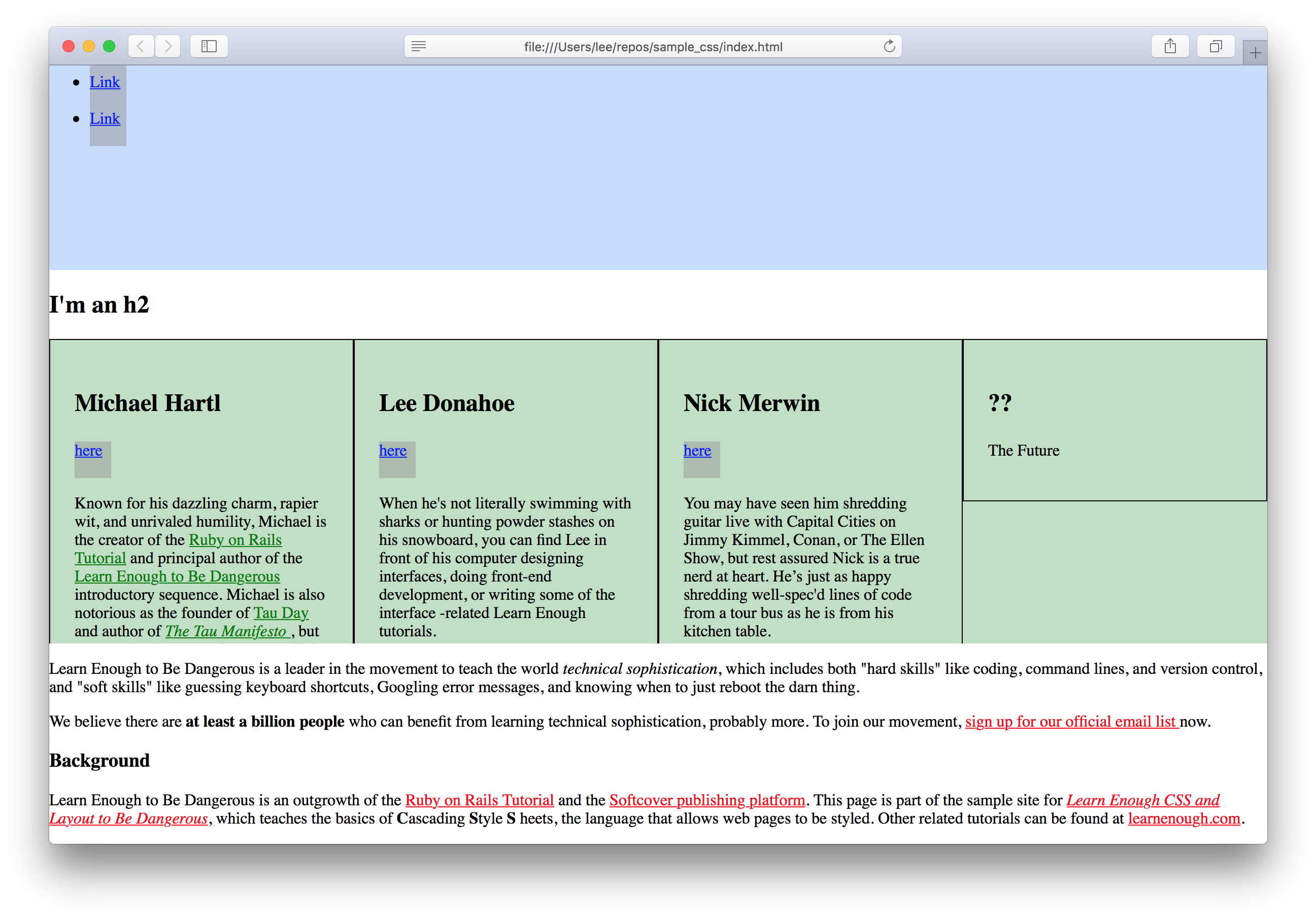Open a new tab with plus button
This screenshot has height=919, width=1316.
[1255, 53]
